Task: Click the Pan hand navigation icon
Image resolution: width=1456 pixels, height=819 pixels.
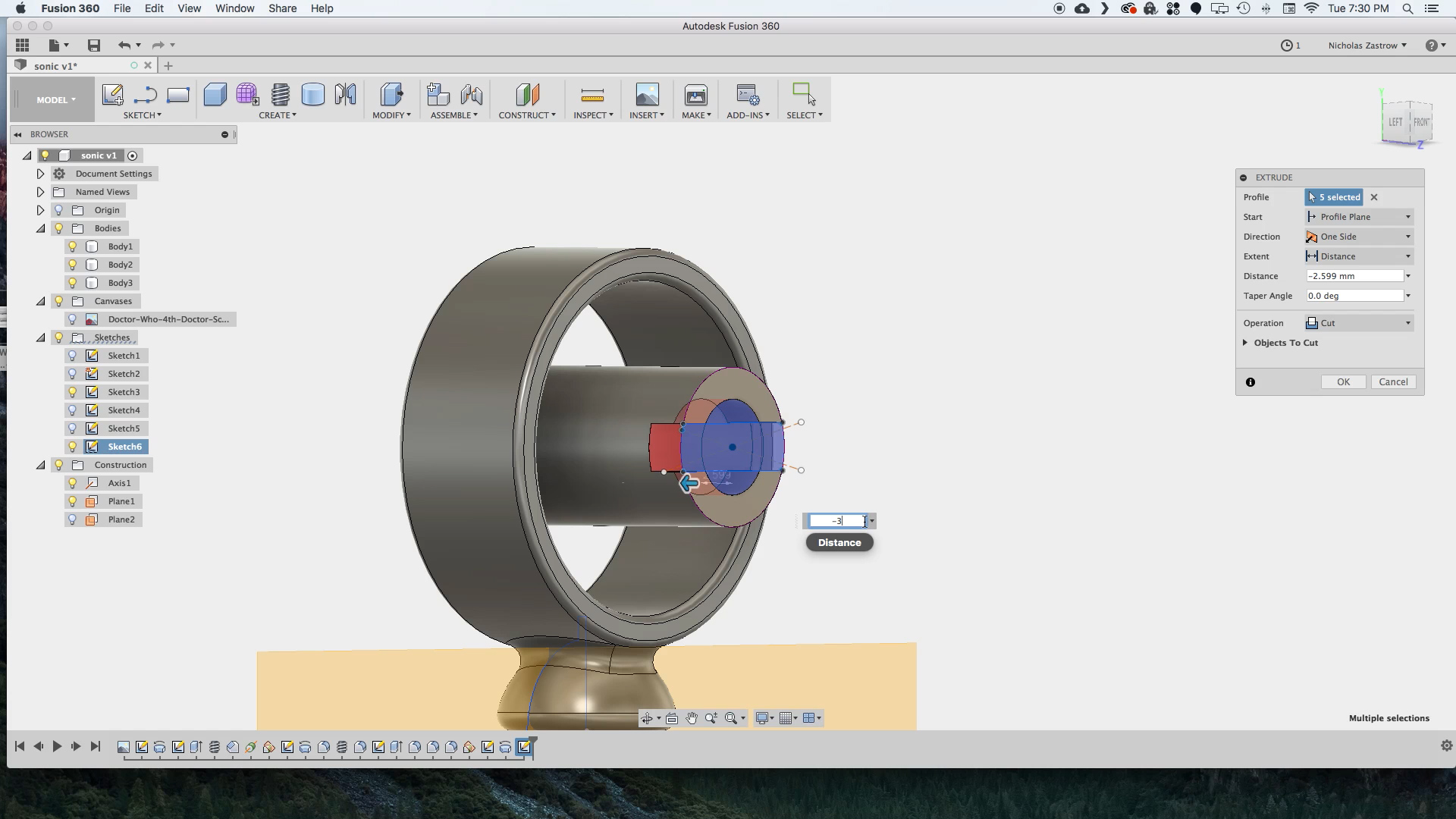Action: pyautogui.click(x=692, y=718)
